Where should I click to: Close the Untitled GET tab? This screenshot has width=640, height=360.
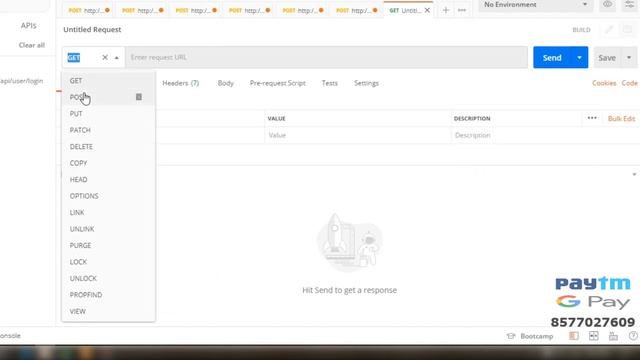click(427, 10)
